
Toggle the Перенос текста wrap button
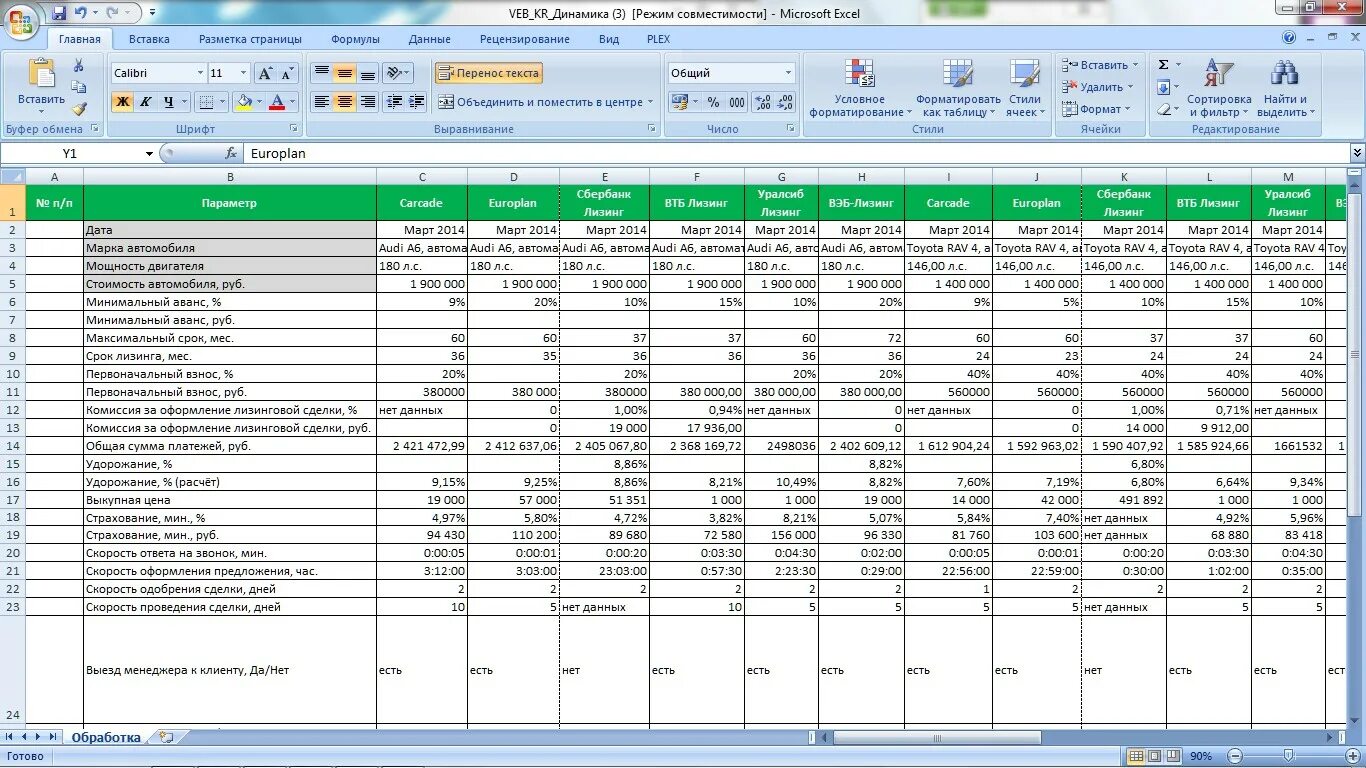point(488,73)
